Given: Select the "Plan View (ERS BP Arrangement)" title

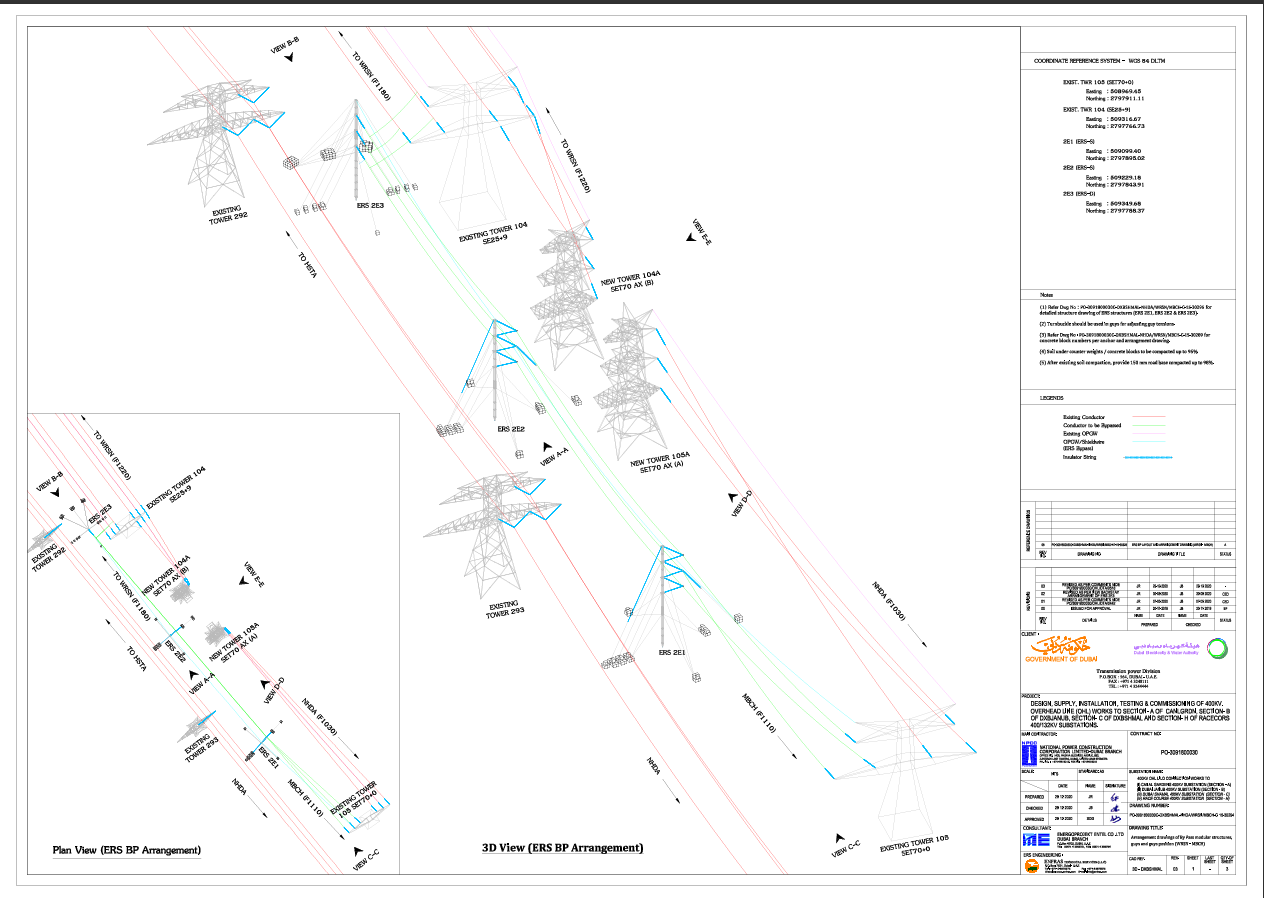Looking at the screenshot, I should [x=126, y=851].
